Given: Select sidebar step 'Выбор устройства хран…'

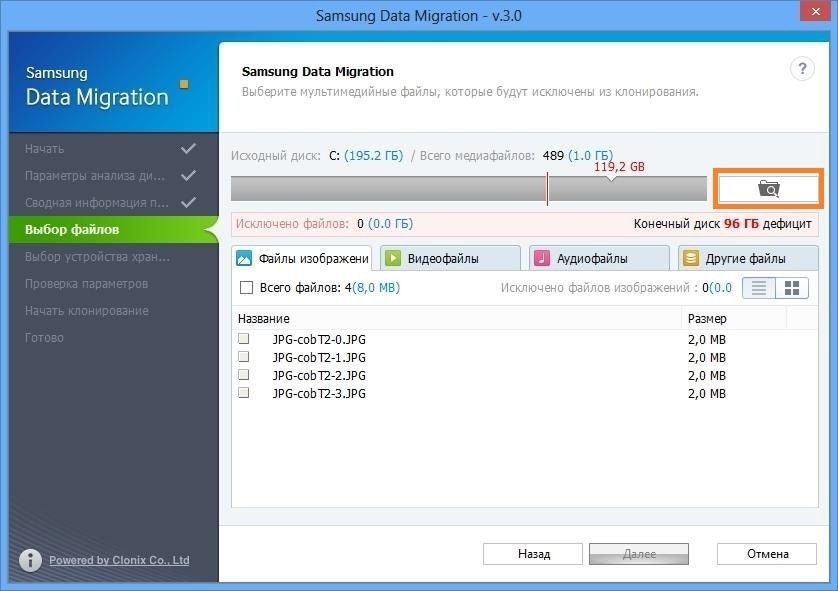Looking at the screenshot, I should coord(97,257).
